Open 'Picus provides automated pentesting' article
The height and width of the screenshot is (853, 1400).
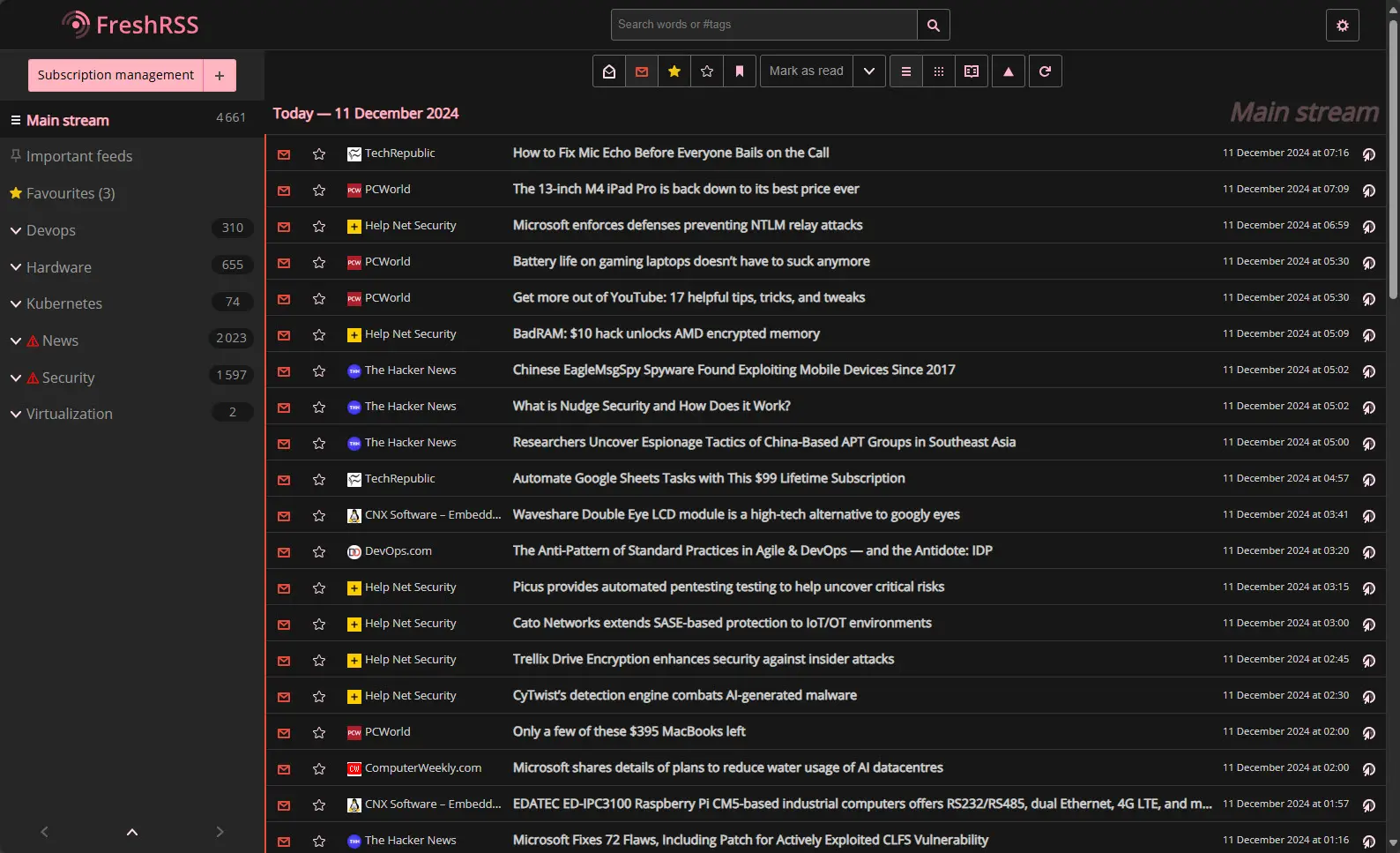[x=728, y=587]
